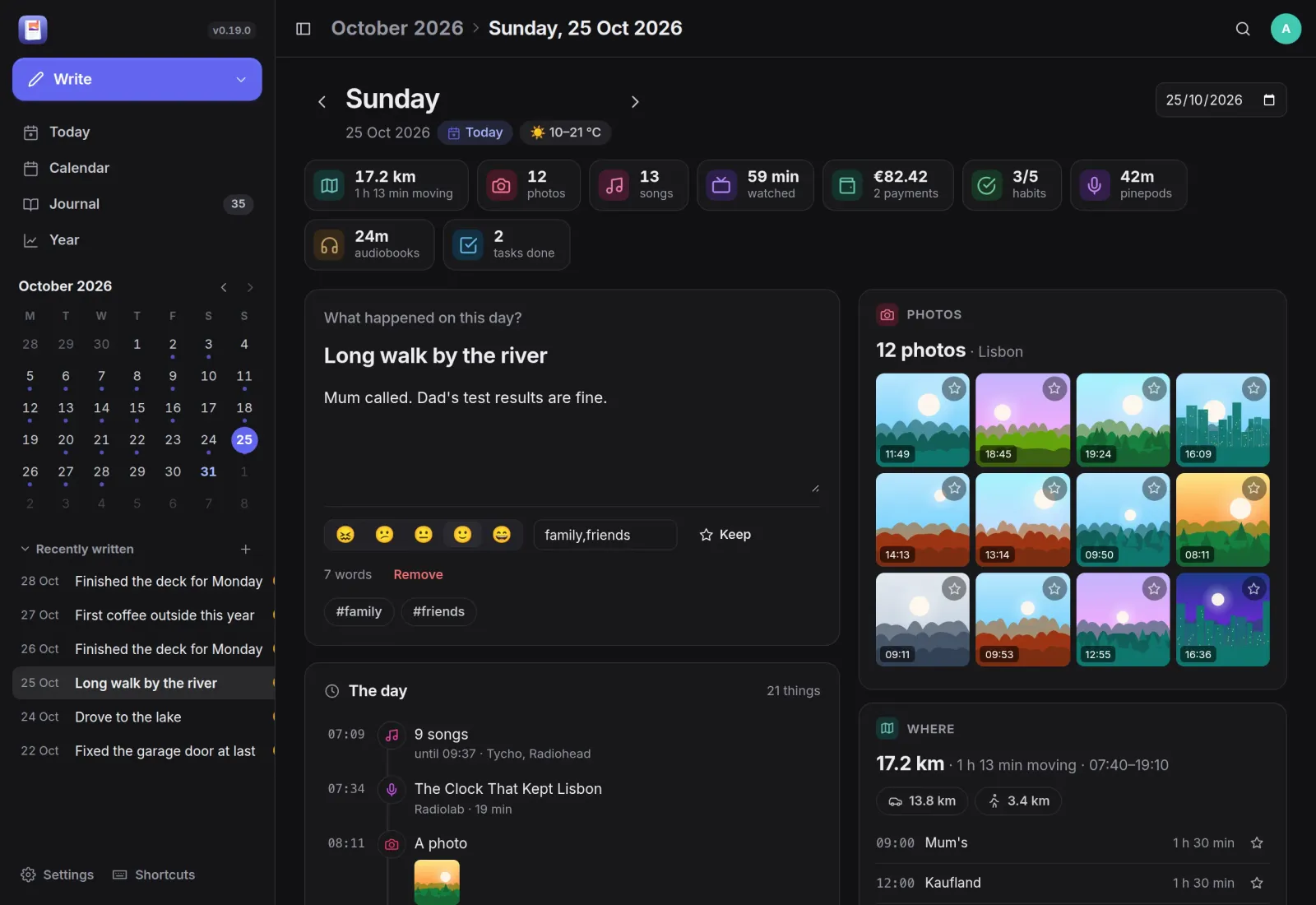Show previous month in mini calendar
The image size is (1316, 905).
[x=224, y=287]
